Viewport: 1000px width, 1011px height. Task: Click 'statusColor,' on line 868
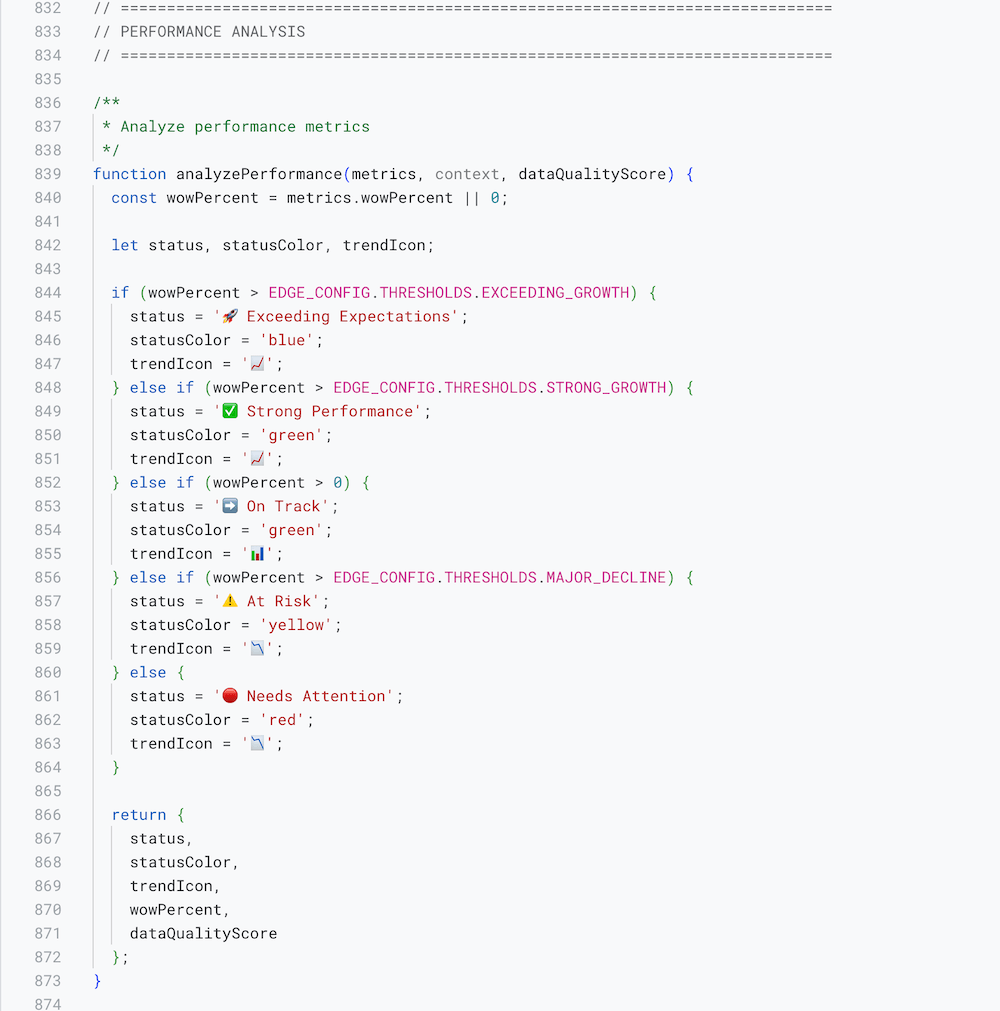point(184,862)
